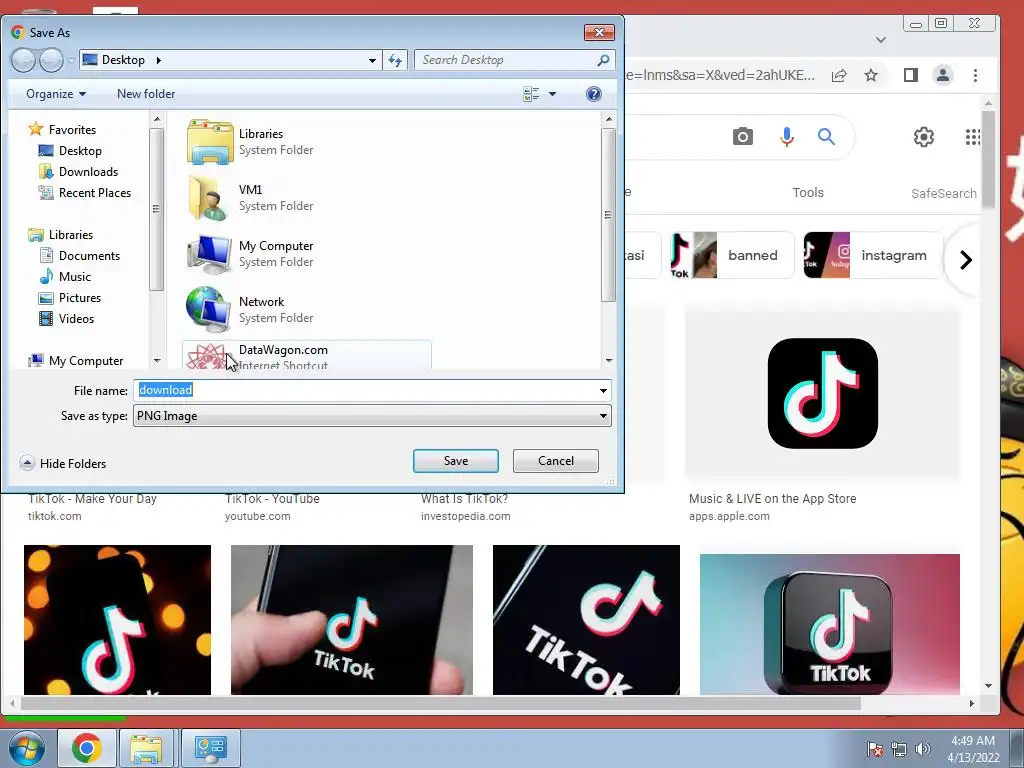Image resolution: width=1024 pixels, height=768 pixels.
Task: Open the App Store TikTok logo thumbnail
Action: (823, 394)
